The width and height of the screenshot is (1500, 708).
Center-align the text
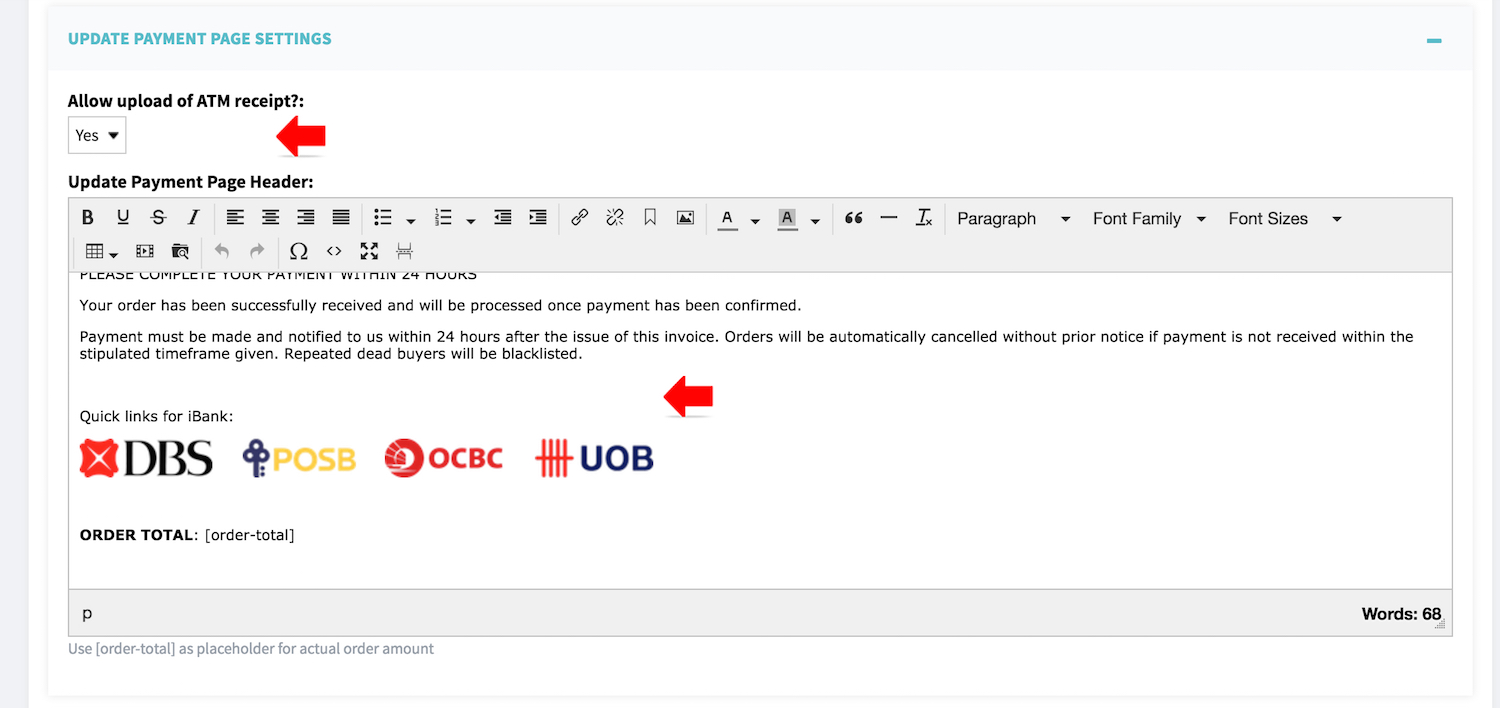click(270, 218)
